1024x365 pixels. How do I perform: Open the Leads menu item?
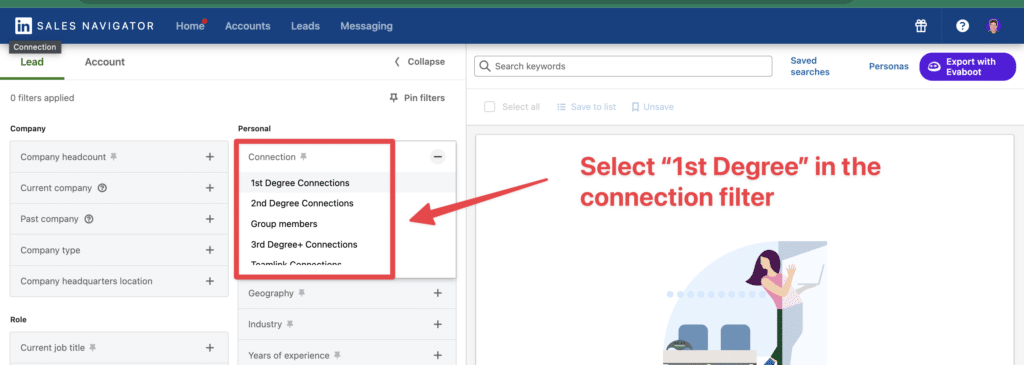click(305, 26)
